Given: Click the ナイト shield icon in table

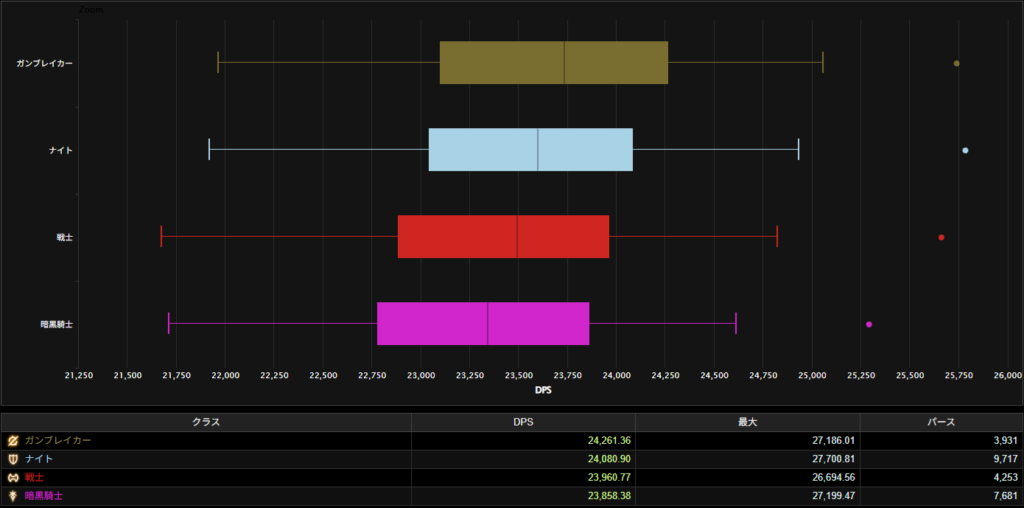Looking at the screenshot, I should pos(13,459).
